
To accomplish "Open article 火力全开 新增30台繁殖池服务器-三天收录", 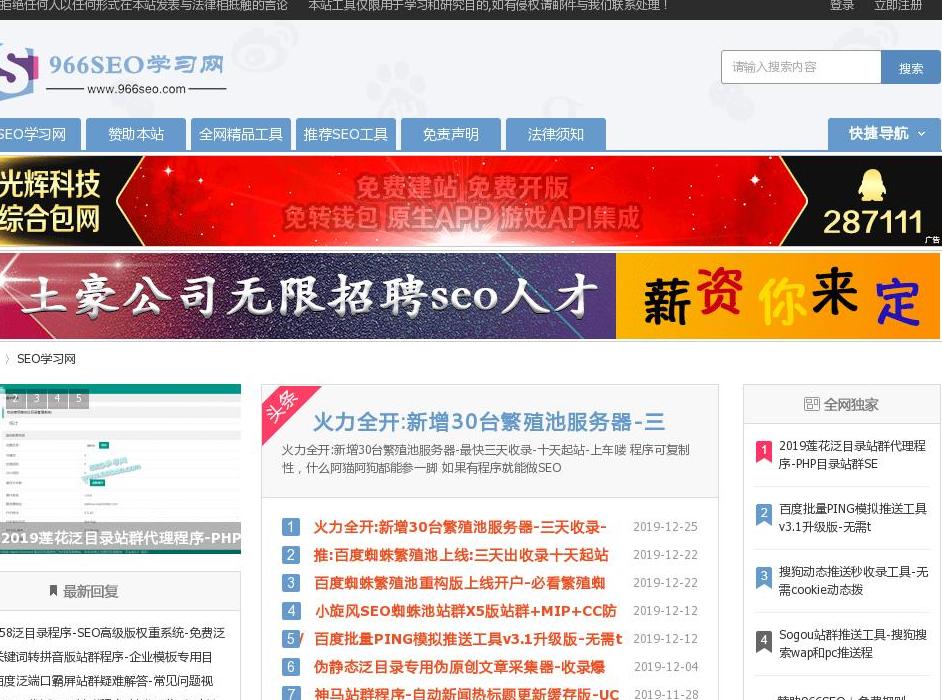I will point(460,527).
